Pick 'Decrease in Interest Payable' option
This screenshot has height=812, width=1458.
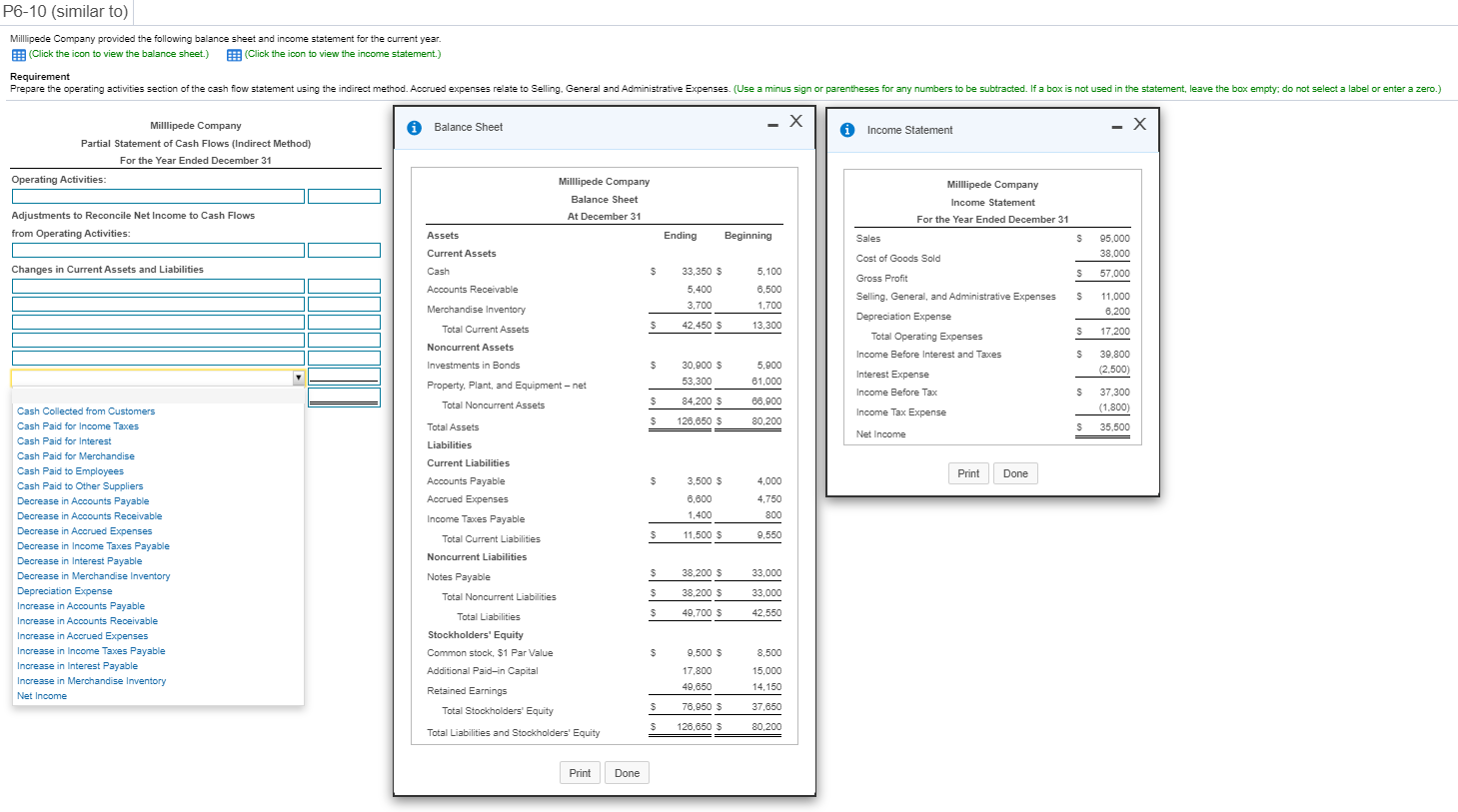80,561
